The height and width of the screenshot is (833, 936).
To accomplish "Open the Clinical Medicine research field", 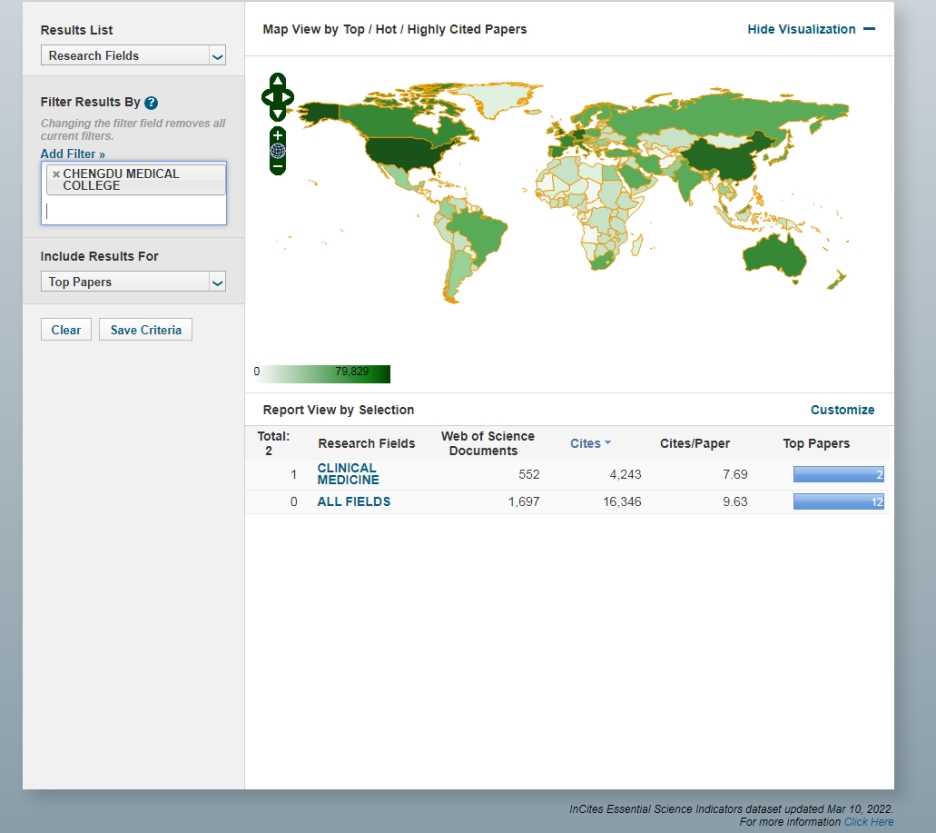I will point(348,474).
